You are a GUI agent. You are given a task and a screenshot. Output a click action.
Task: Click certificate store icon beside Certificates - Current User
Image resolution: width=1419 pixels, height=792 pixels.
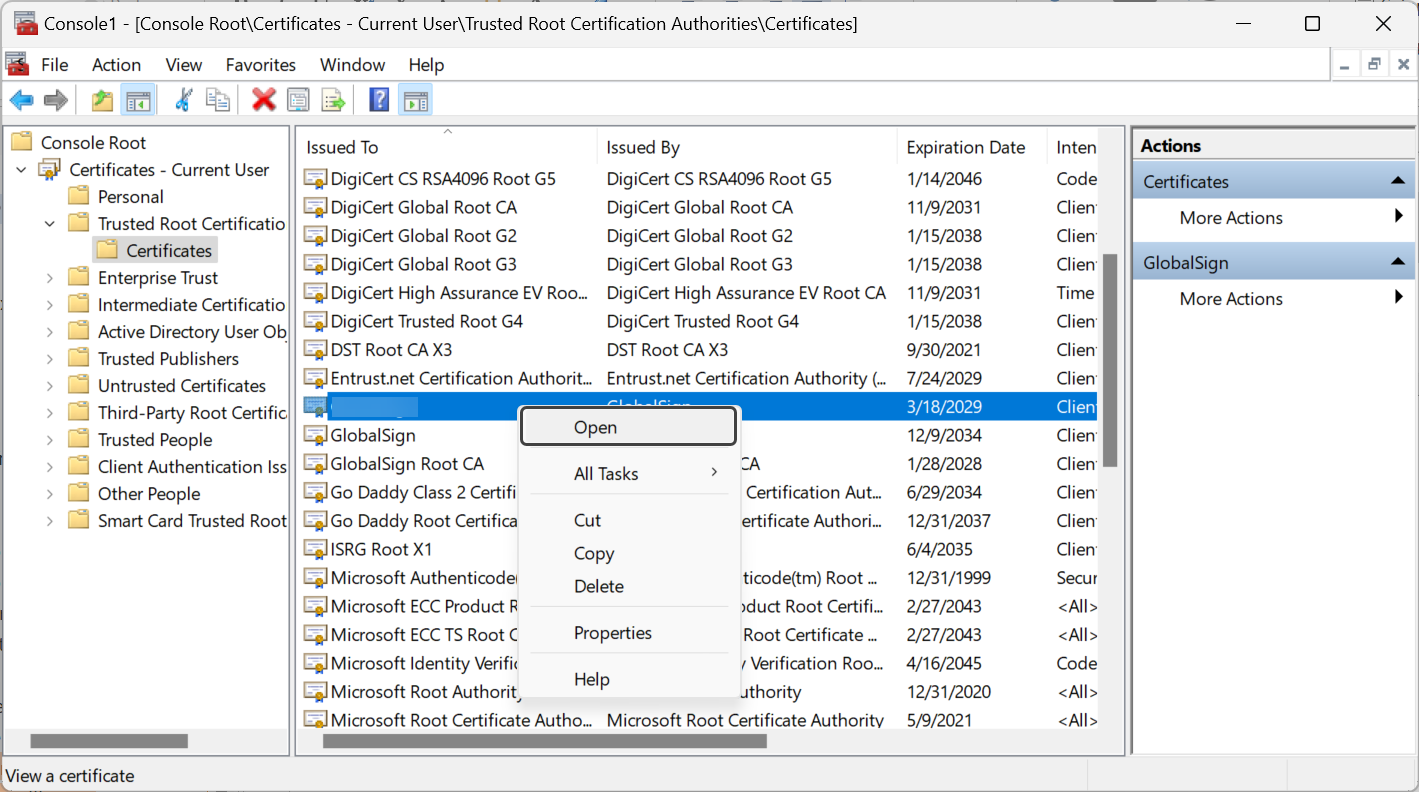[50, 169]
